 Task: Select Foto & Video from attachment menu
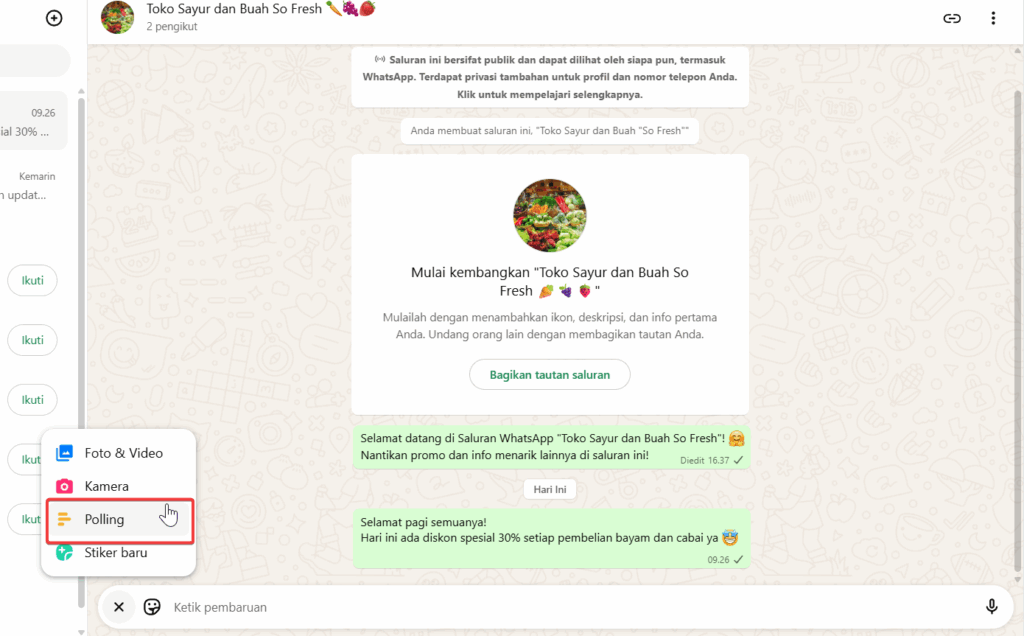pos(118,453)
